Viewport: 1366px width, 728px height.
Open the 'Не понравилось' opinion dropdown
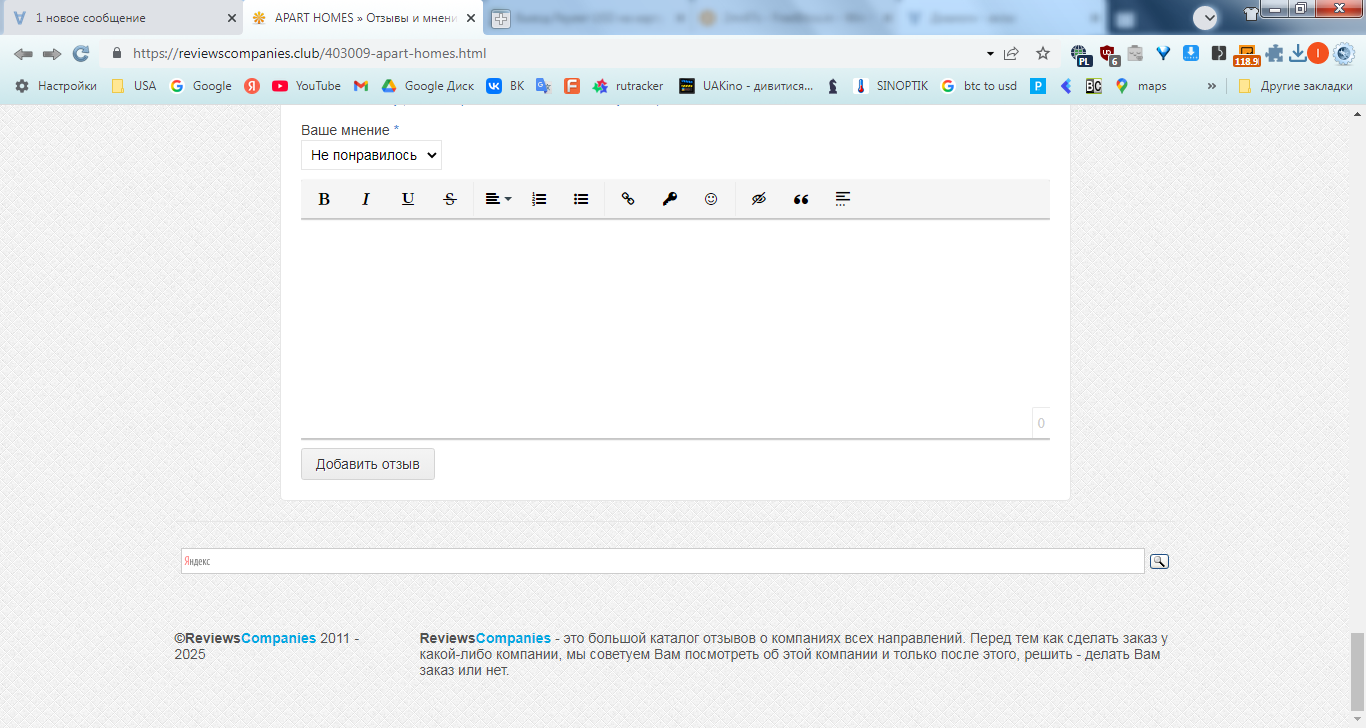coord(371,155)
